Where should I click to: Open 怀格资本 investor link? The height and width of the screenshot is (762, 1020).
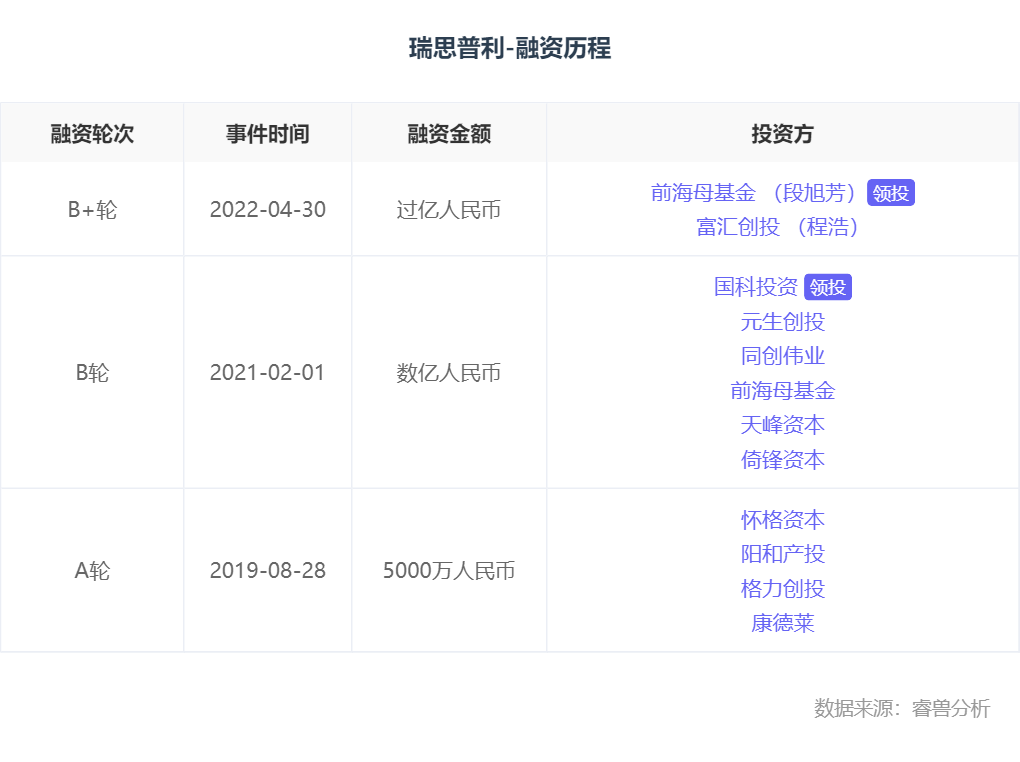point(783,519)
